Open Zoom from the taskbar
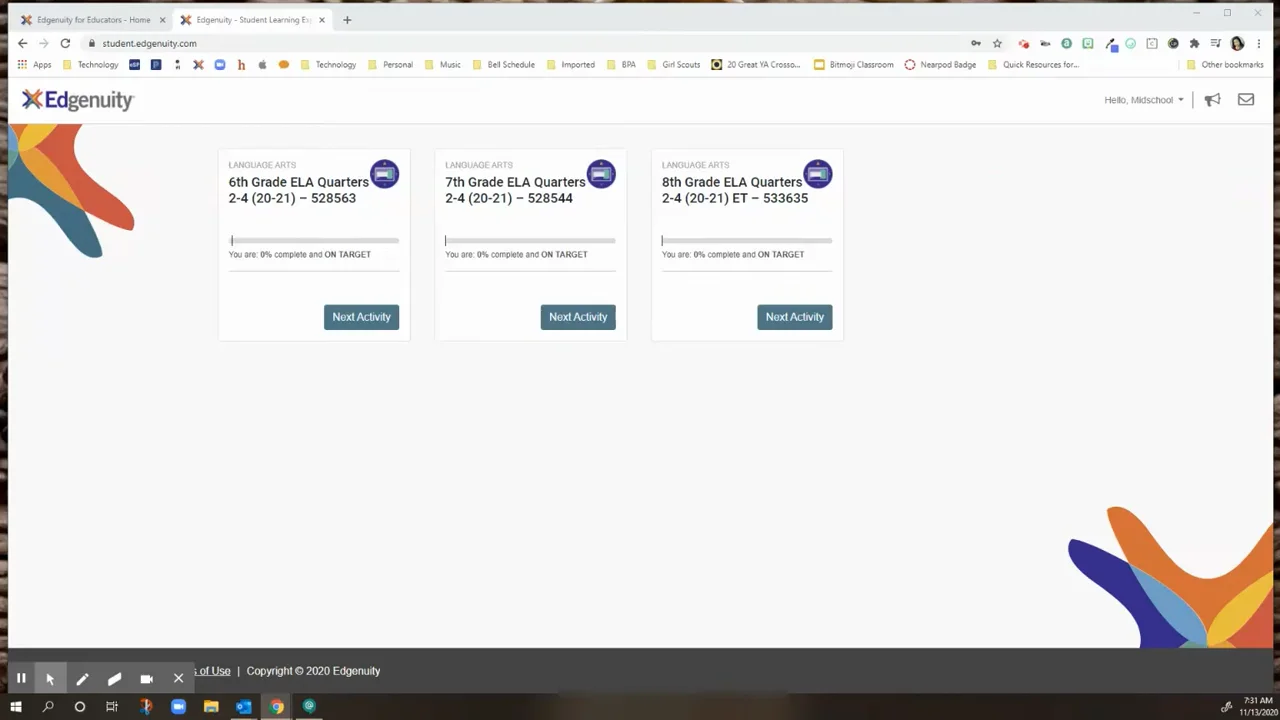 (x=178, y=707)
